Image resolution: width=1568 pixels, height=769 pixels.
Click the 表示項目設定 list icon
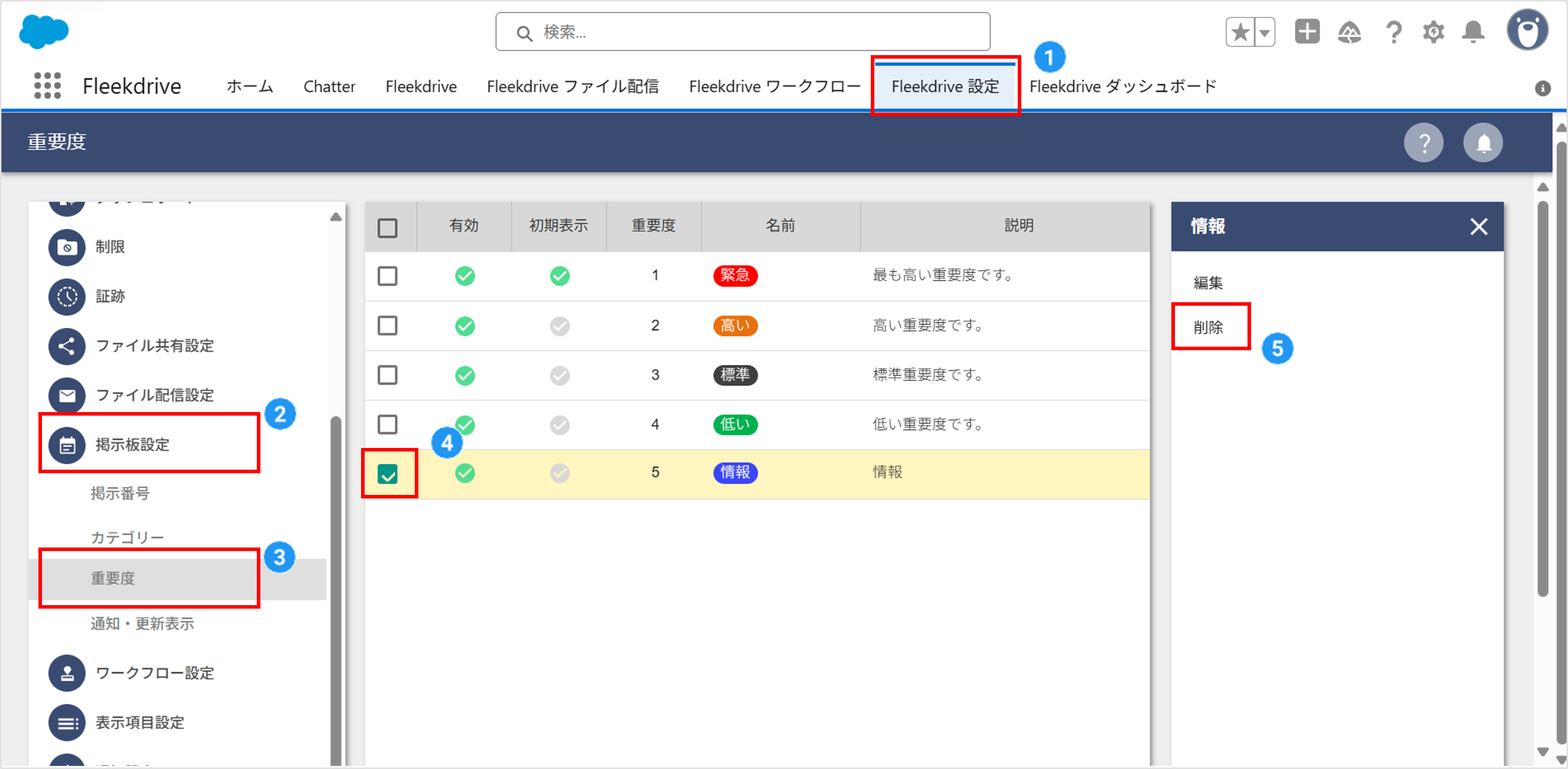pyautogui.click(x=67, y=723)
